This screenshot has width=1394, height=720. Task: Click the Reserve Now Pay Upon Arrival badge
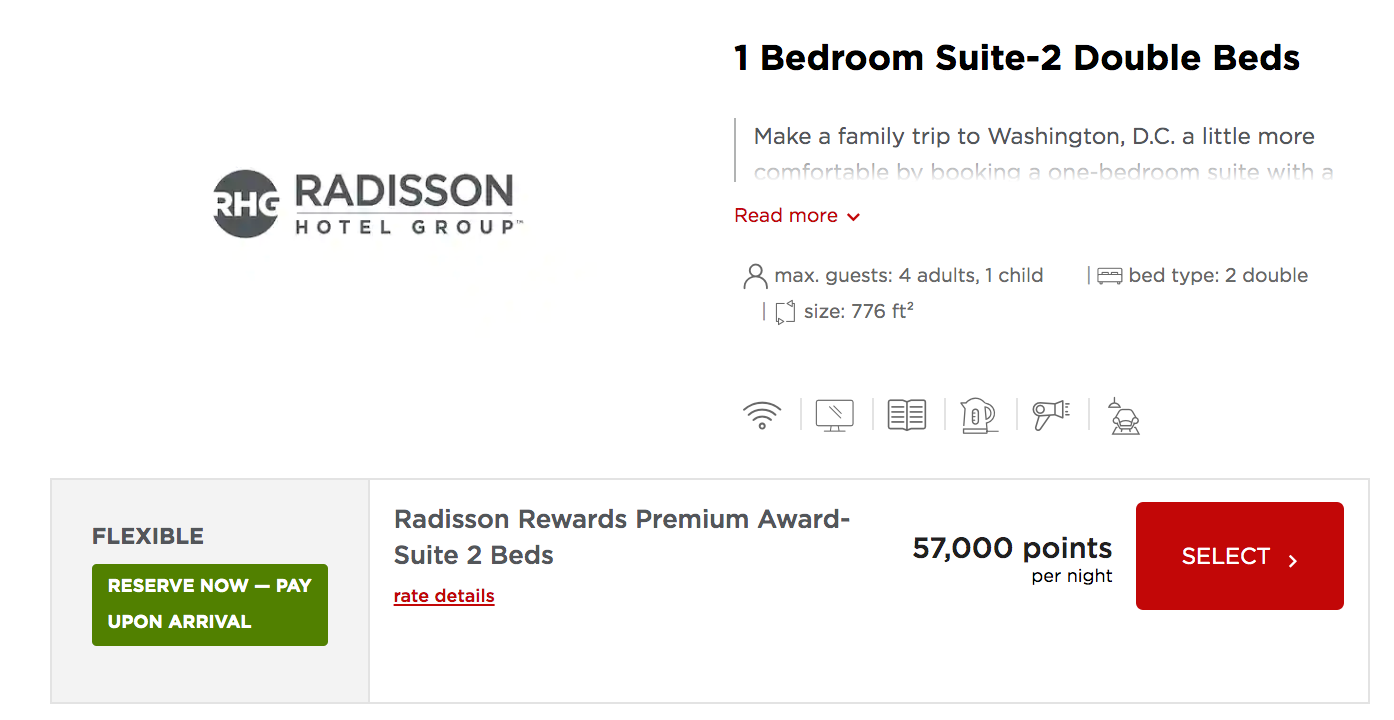210,604
